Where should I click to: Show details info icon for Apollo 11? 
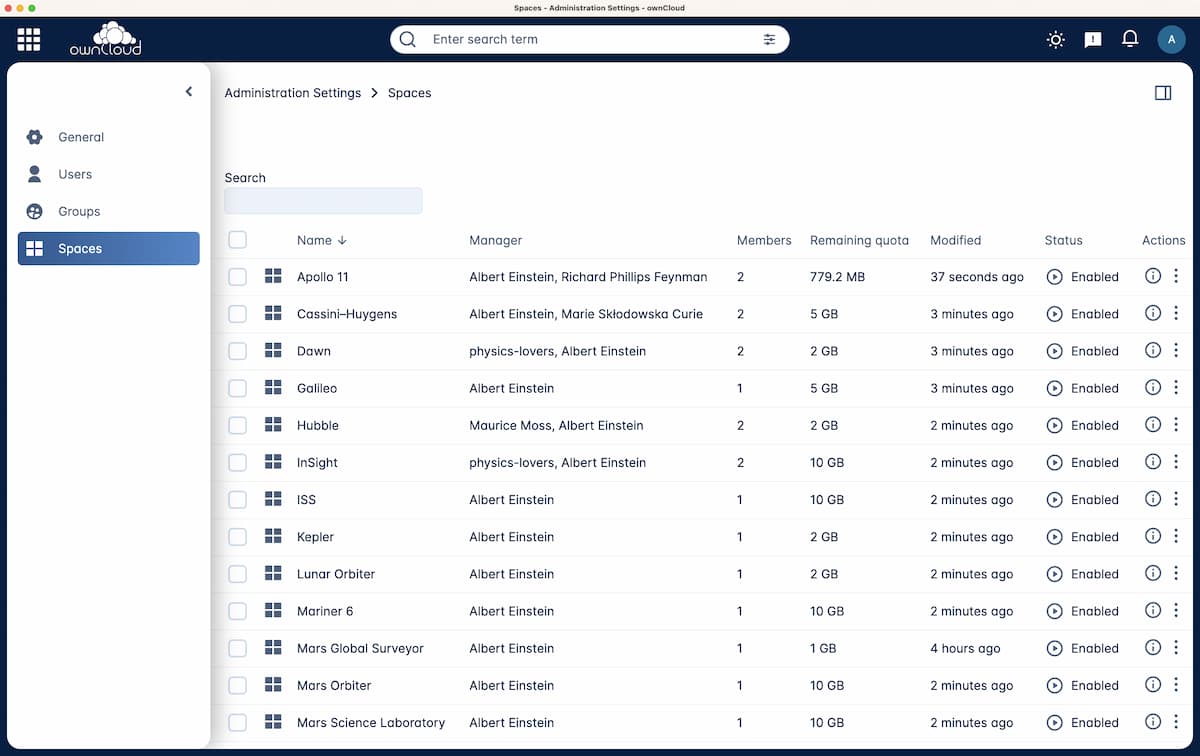pos(1152,276)
